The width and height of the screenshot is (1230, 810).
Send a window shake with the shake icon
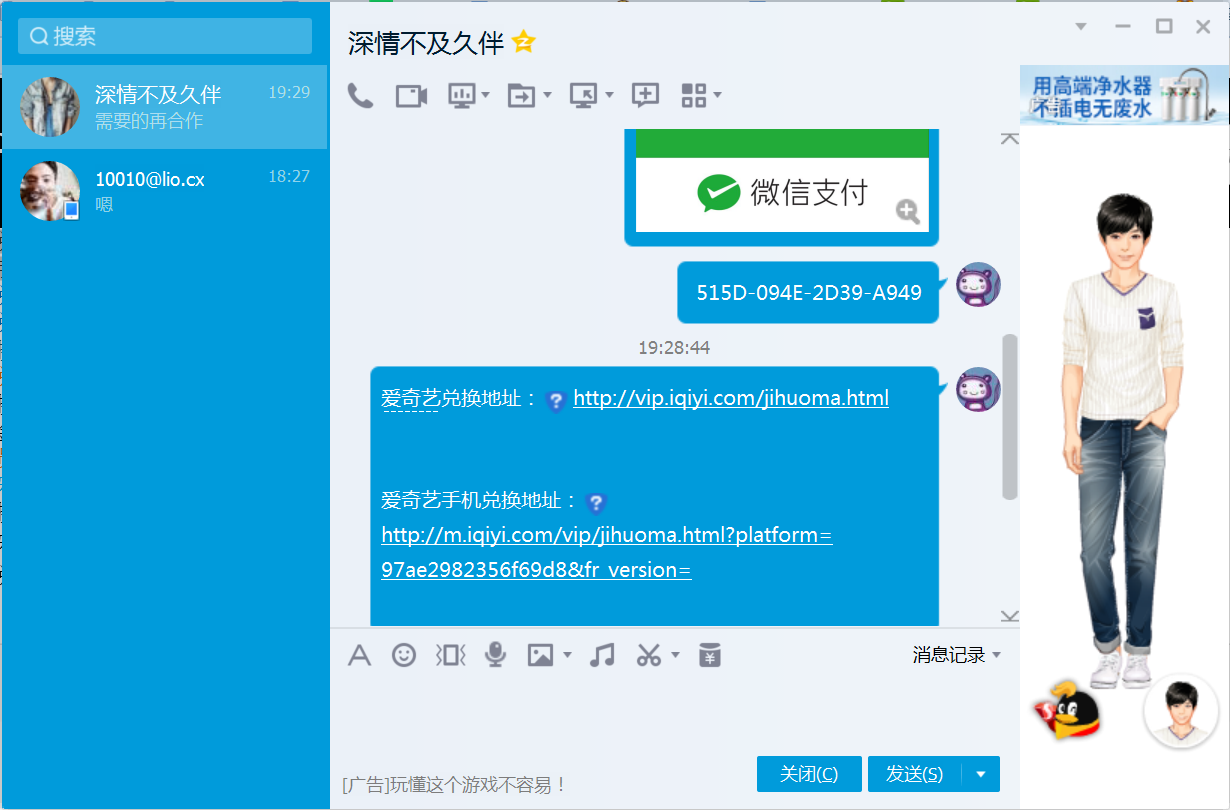click(451, 655)
